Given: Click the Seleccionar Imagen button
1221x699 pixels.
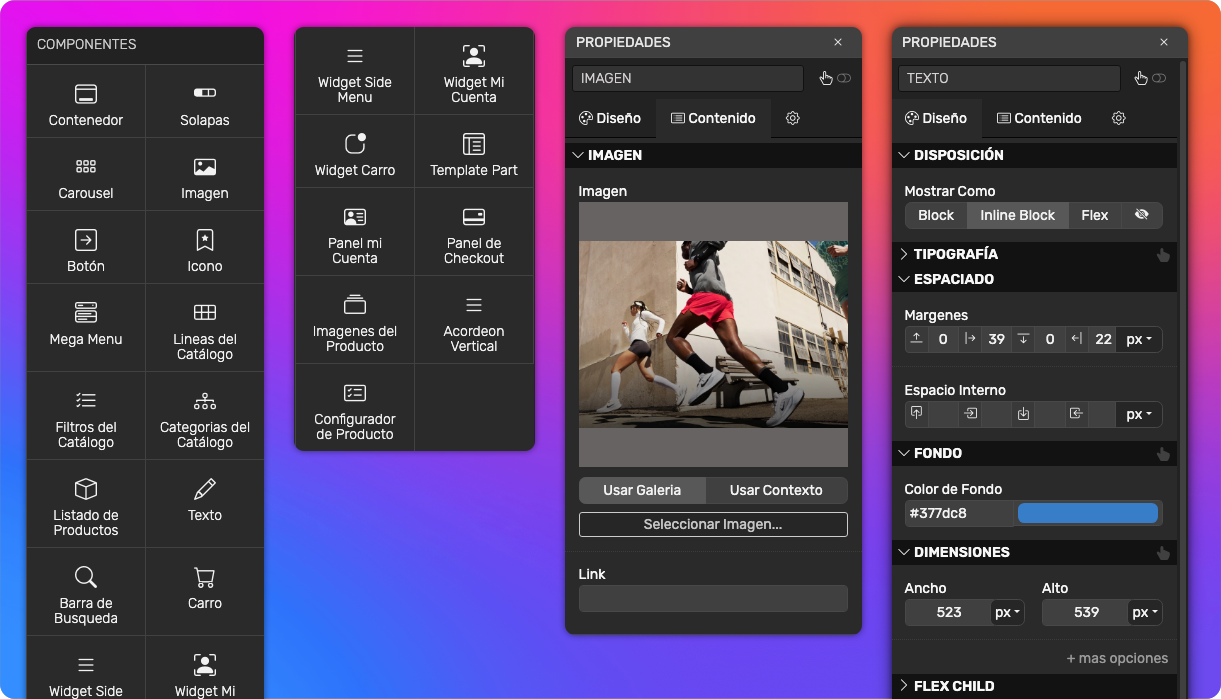Looking at the screenshot, I should pos(713,524).
